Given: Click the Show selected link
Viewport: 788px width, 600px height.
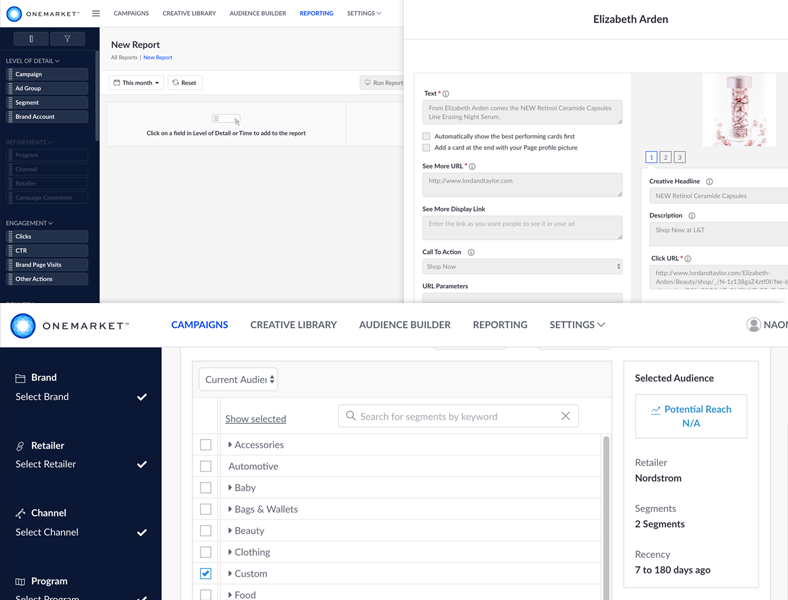Looking at the screenshot, I should (x=255, y=419).
